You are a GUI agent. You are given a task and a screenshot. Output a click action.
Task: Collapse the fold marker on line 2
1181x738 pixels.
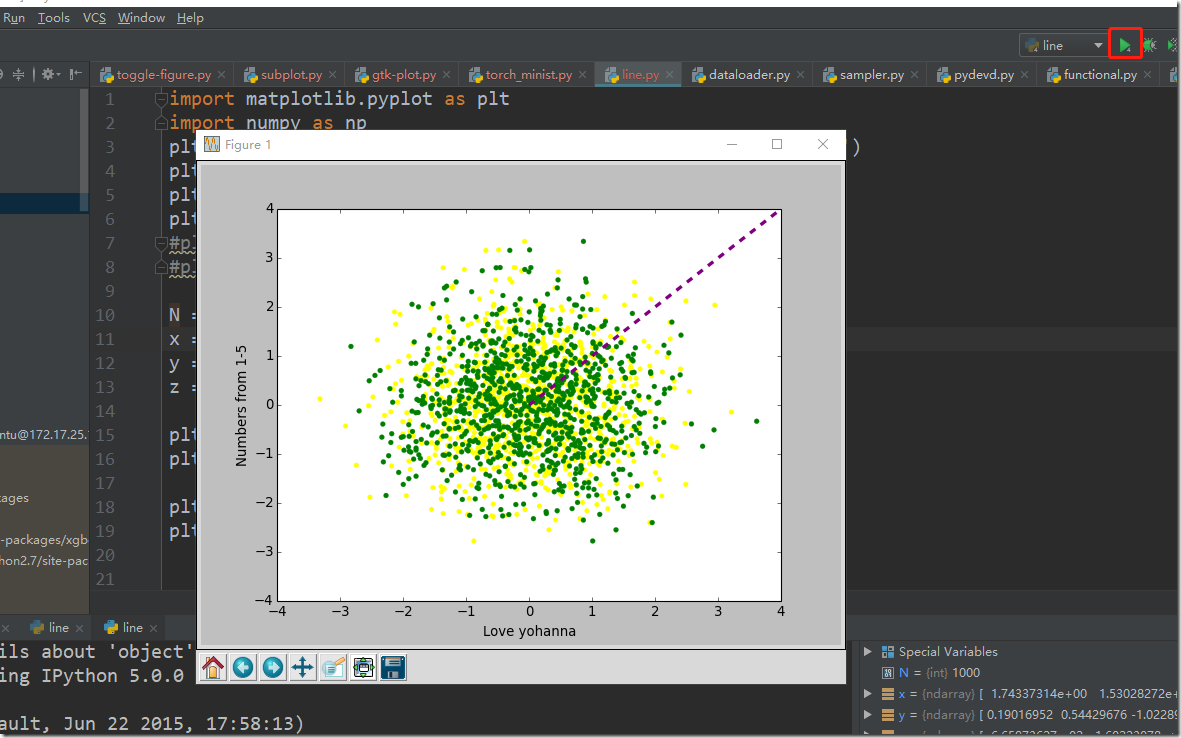point(160,122)
